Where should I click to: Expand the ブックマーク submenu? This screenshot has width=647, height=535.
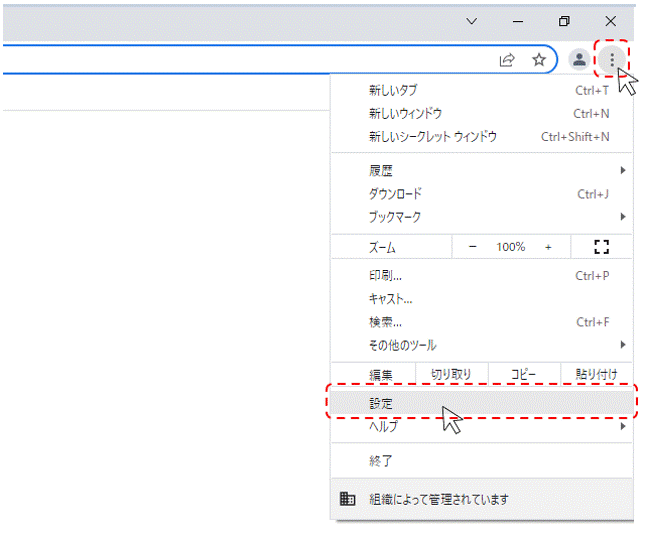482,217
